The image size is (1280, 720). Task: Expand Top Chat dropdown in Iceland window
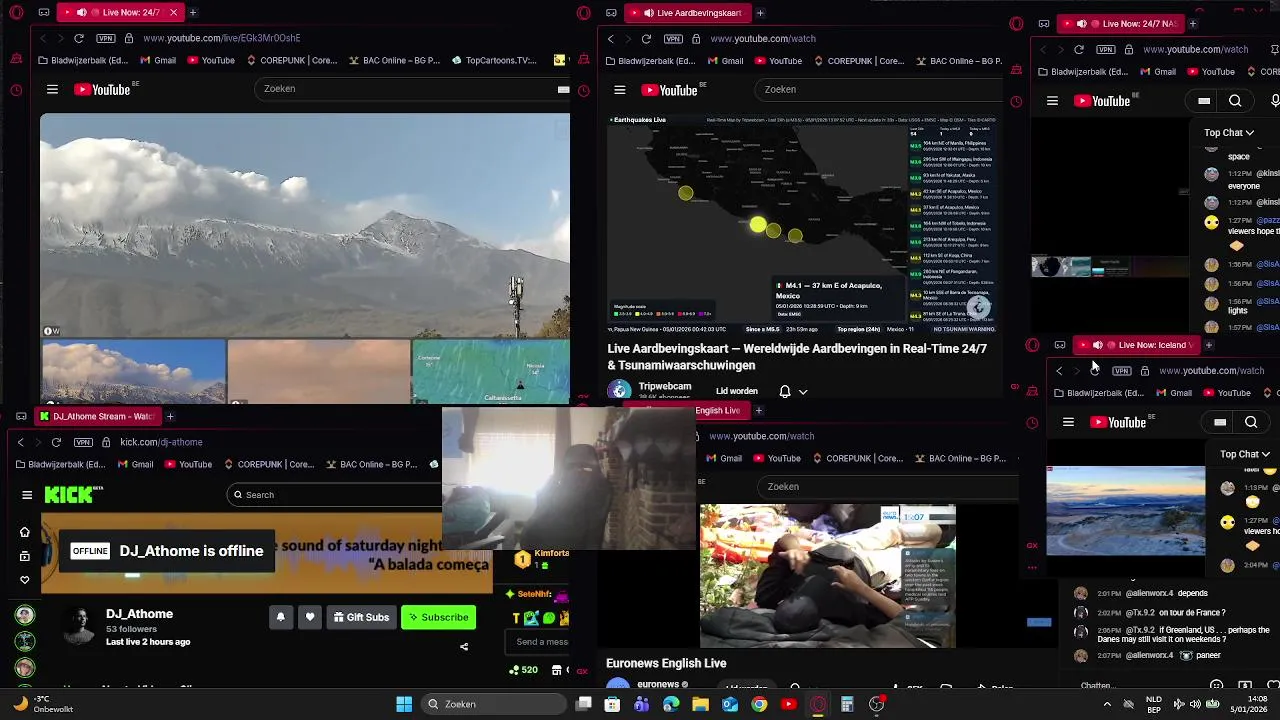tap(1245, 454)
